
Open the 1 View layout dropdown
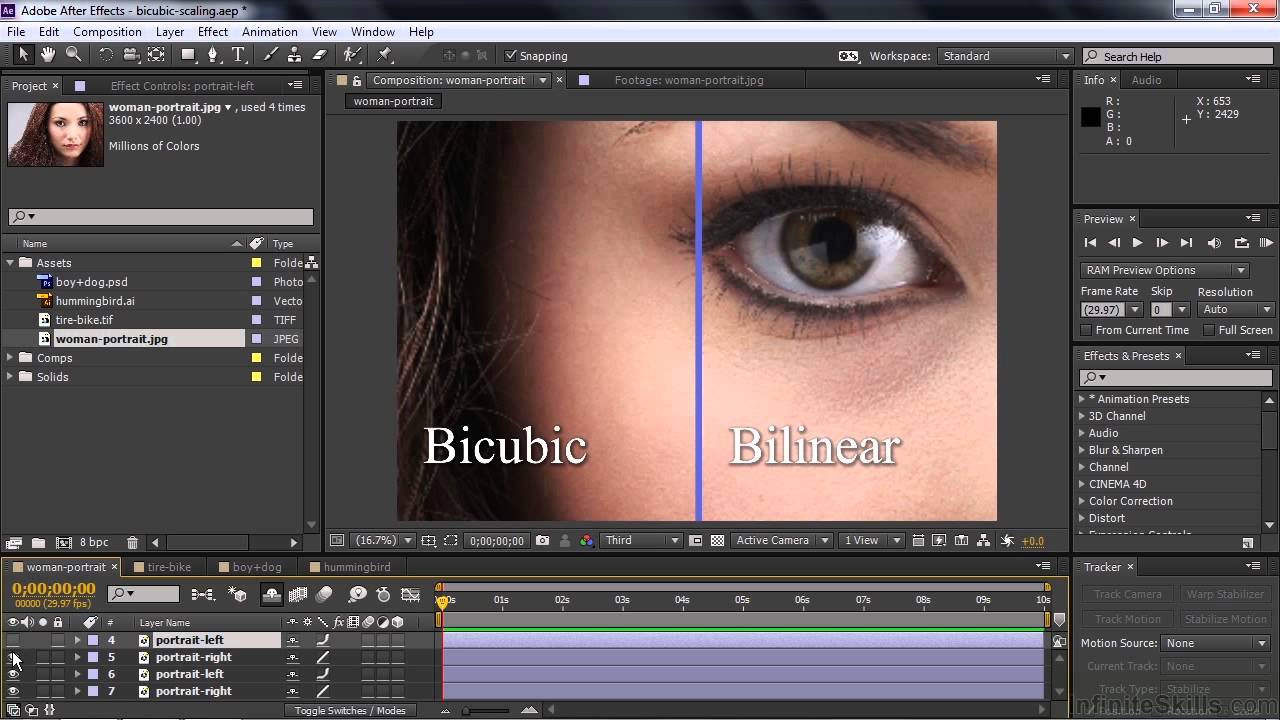point(870,540)
